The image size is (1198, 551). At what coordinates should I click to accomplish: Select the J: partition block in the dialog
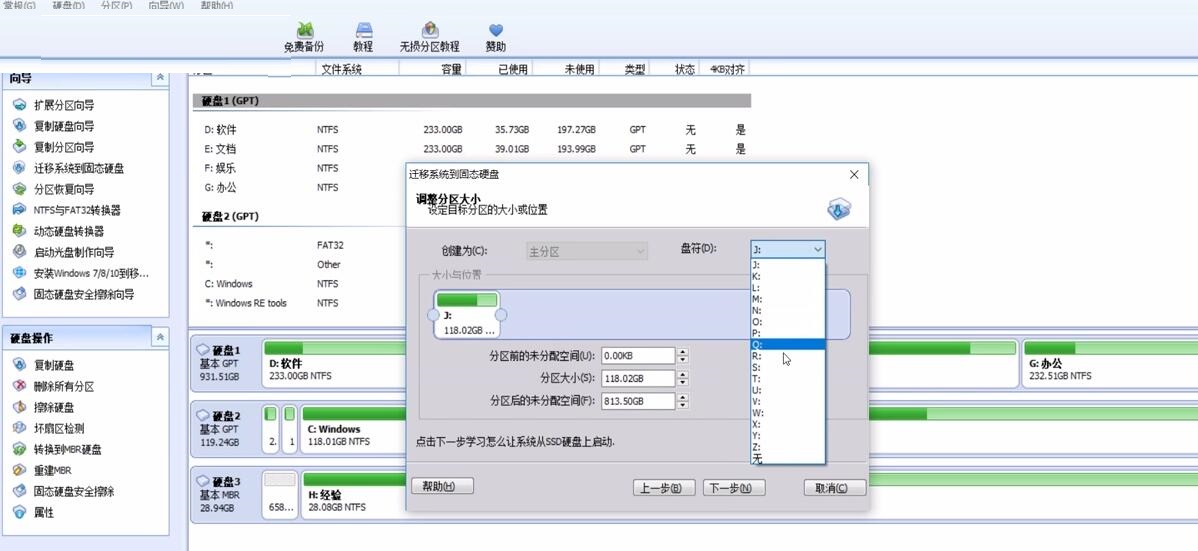click(x=467, y=314)
